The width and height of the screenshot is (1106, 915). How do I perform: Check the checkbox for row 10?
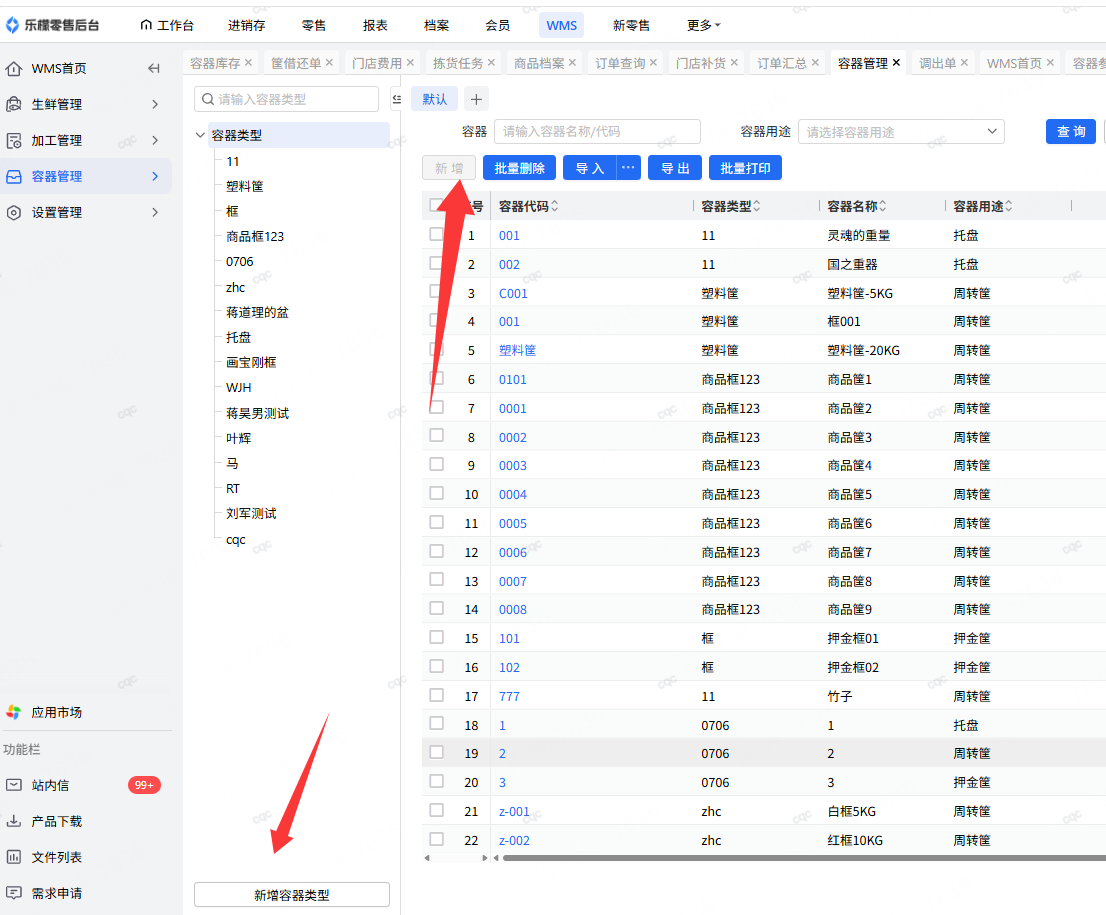tap(437, 493)
